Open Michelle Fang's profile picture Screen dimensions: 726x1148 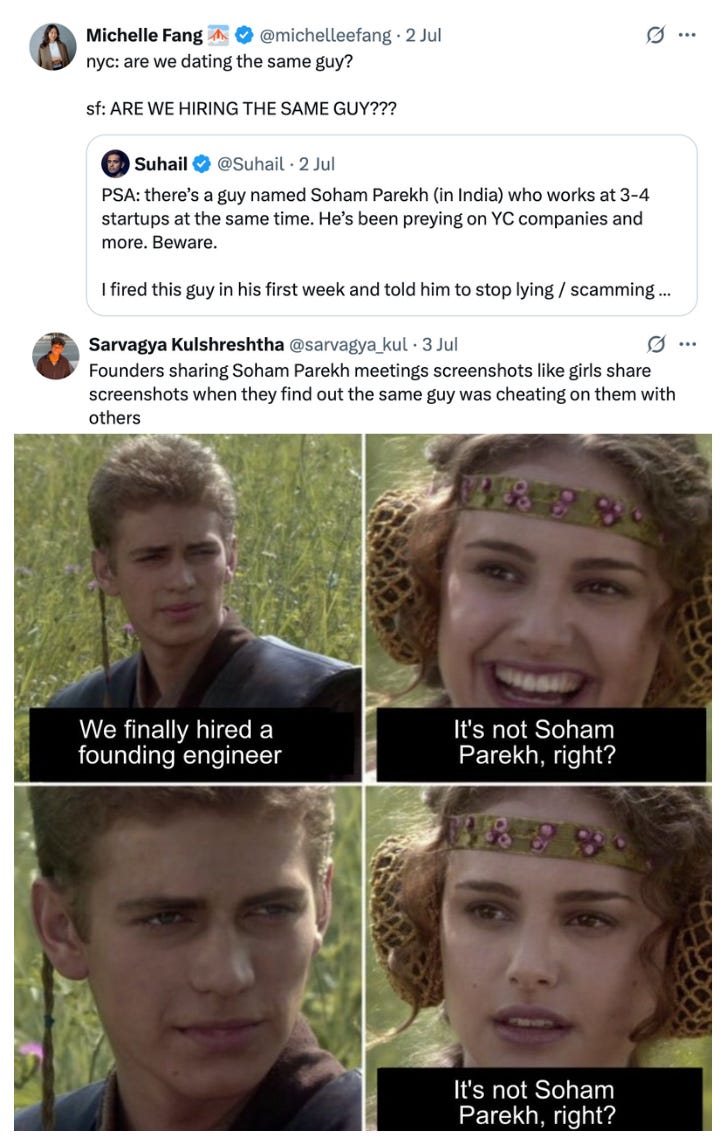53,47
